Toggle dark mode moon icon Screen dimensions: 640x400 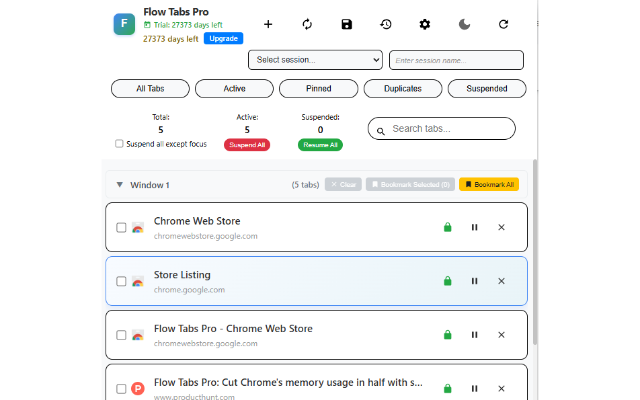464,24
